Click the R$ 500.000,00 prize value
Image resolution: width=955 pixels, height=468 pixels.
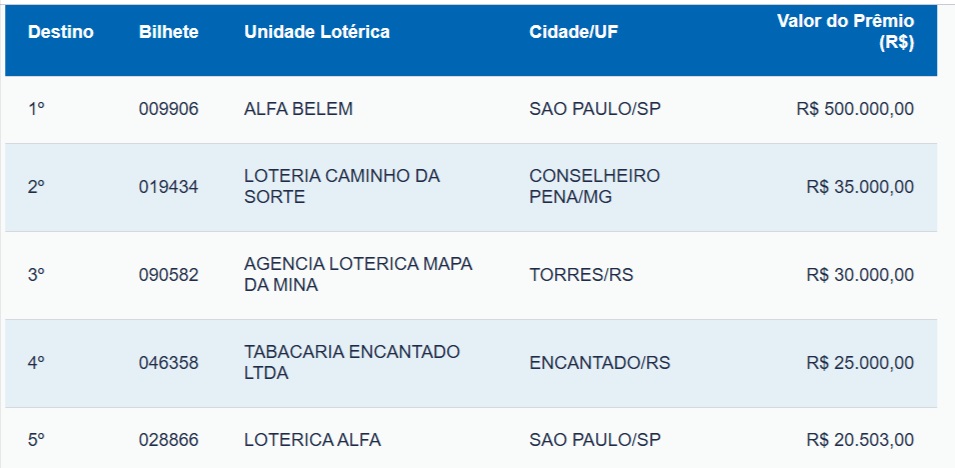[855, 109]
